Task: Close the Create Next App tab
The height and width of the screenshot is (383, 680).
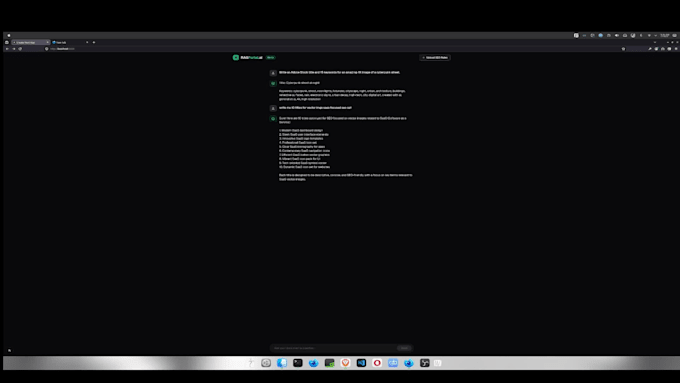Action: (47, 43)
